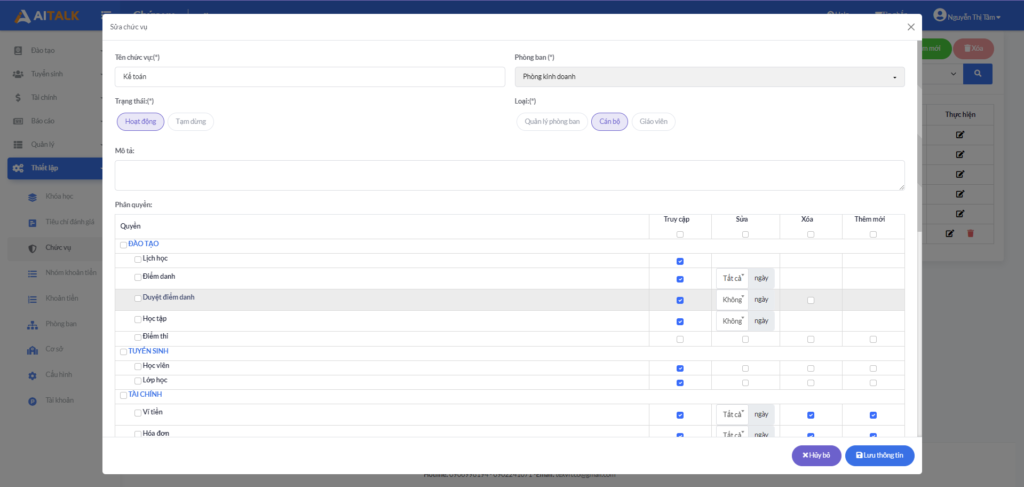
Task: Click the Tài chính dollar icon in sidebar
Action: pyautogui.click(x=19, y=97)
